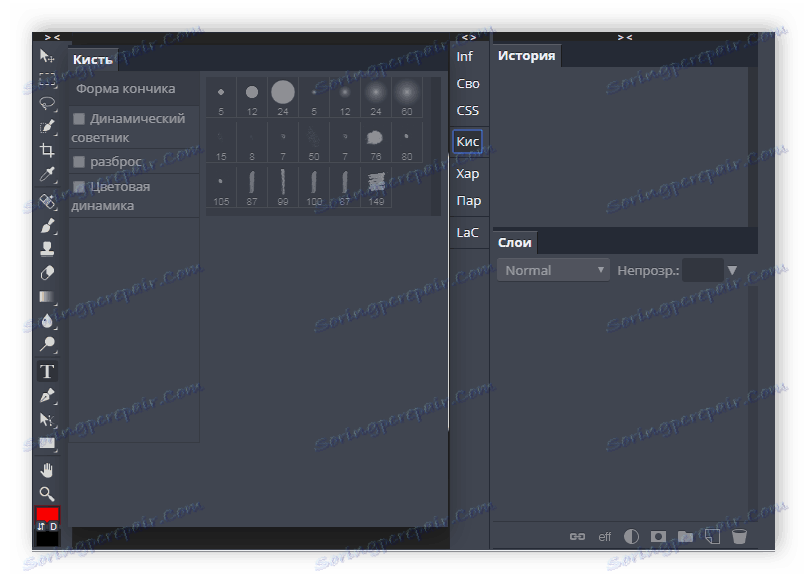The image size is (807, 584).
Task: Open the Слои tab
Action: 515,242
